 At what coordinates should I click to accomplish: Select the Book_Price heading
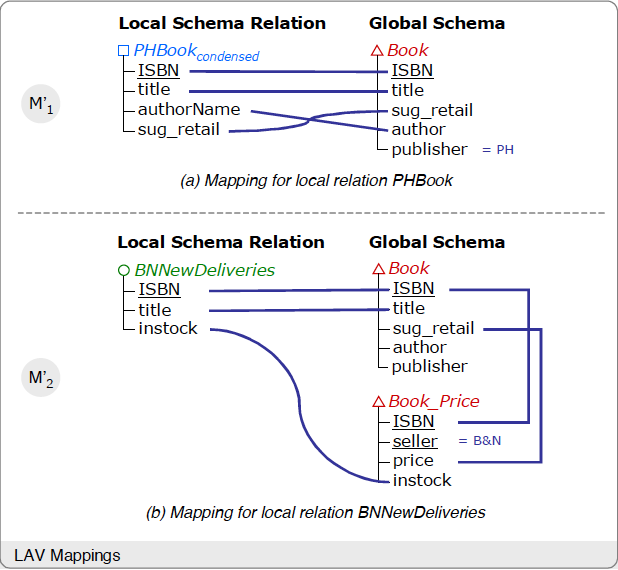(434, 402)
